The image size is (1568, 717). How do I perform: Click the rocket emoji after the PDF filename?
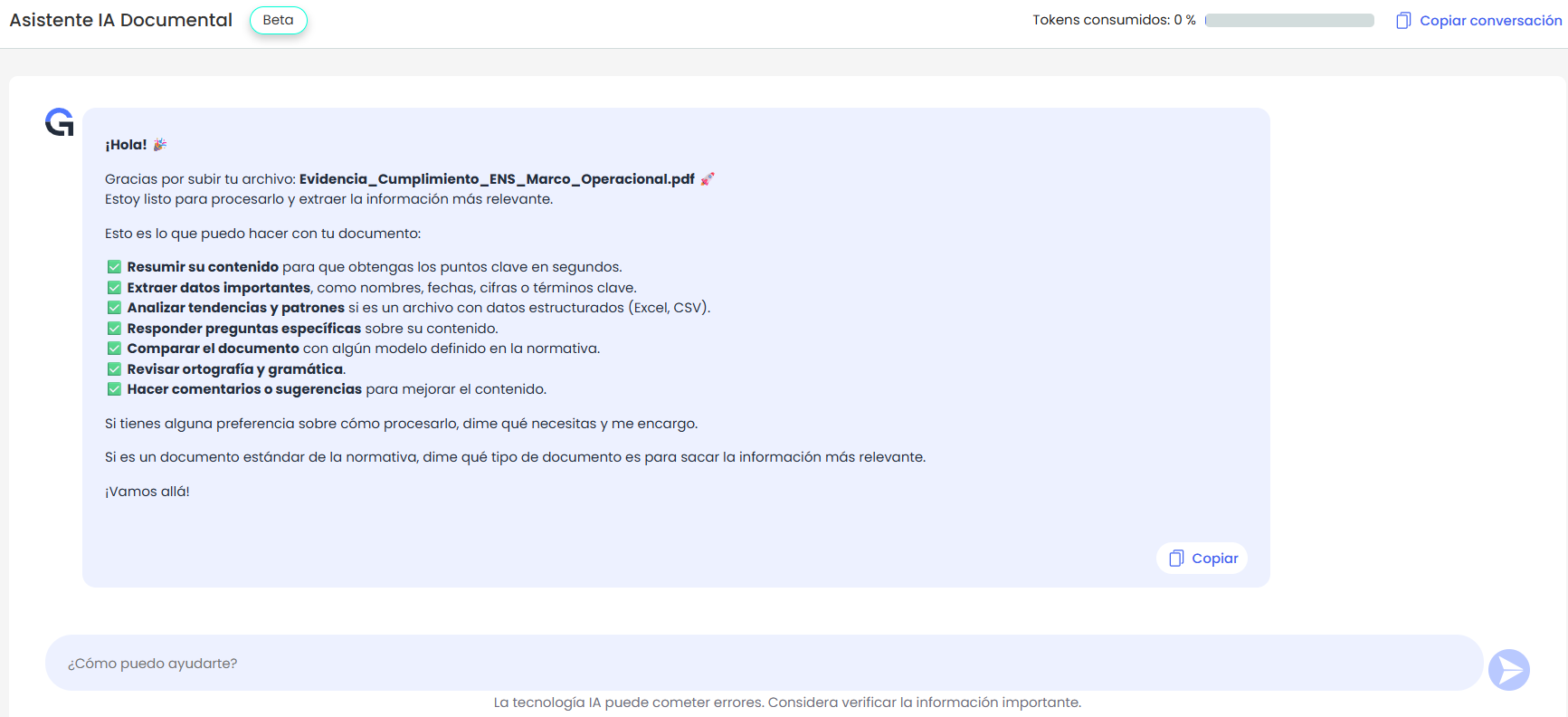pyautogui.click(x=708, y=179)
